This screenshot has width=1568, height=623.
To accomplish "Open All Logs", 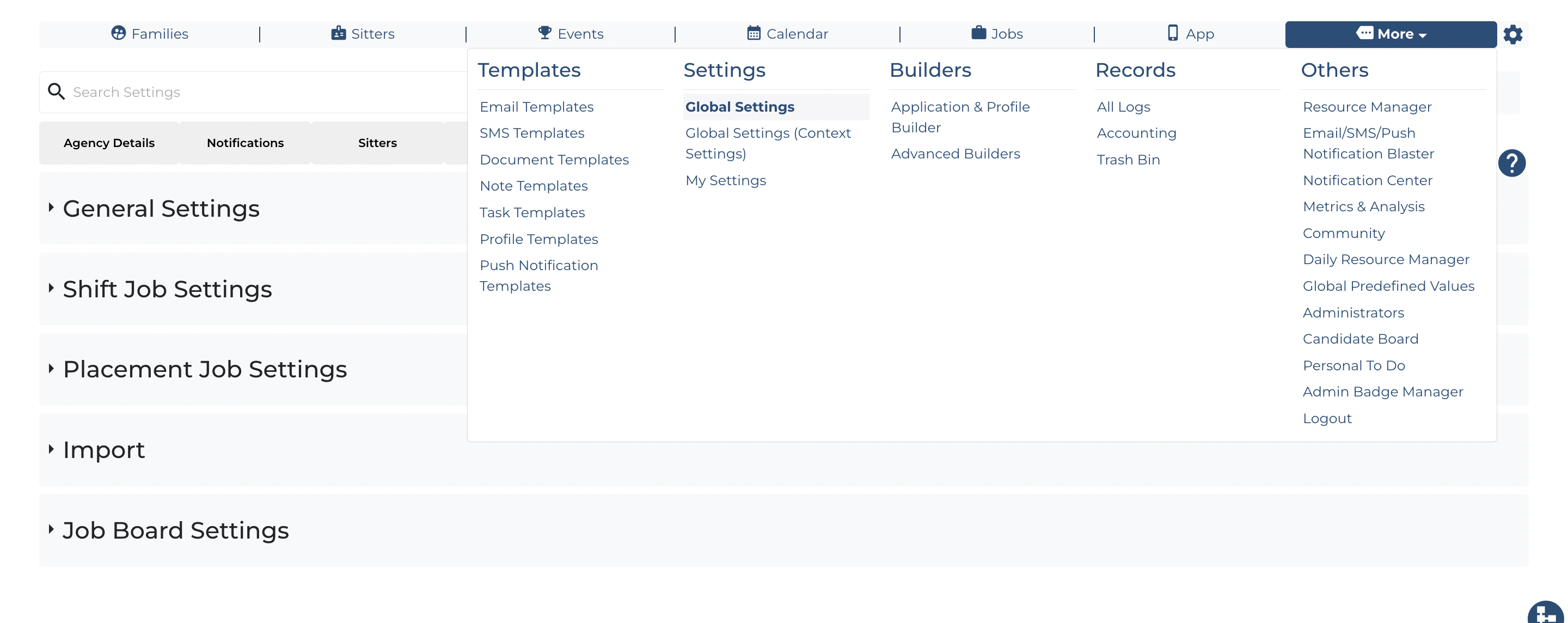I will pos(1123,107).
